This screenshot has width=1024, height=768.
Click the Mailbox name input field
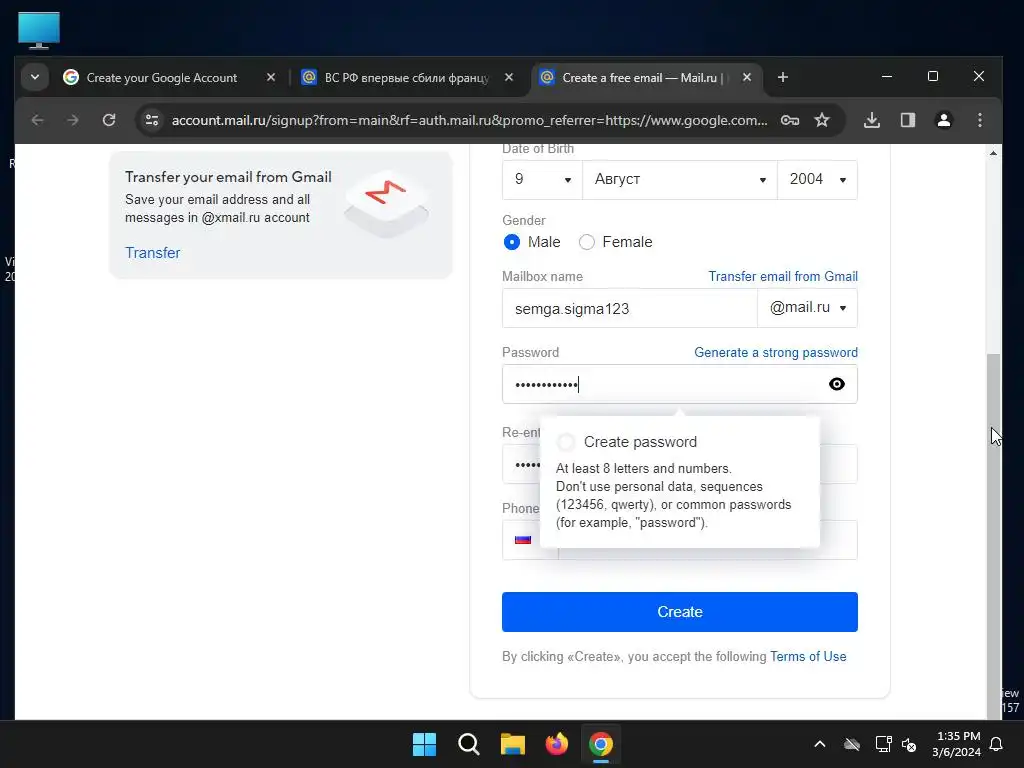(630, 308)
